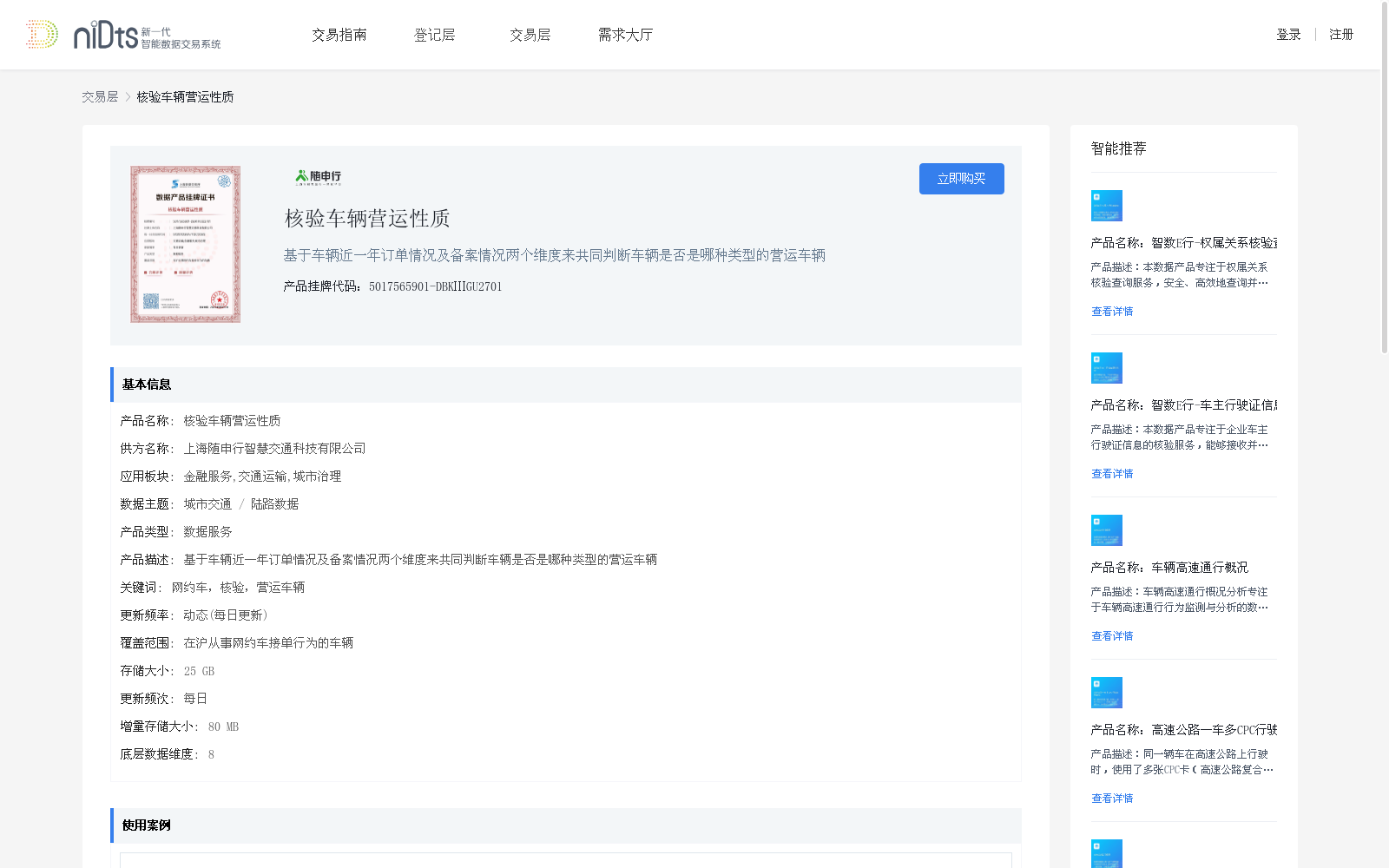View details of 车辆高速通行概况
The width and height of the screenshot is (1389, 868).
pos(1112,636)
